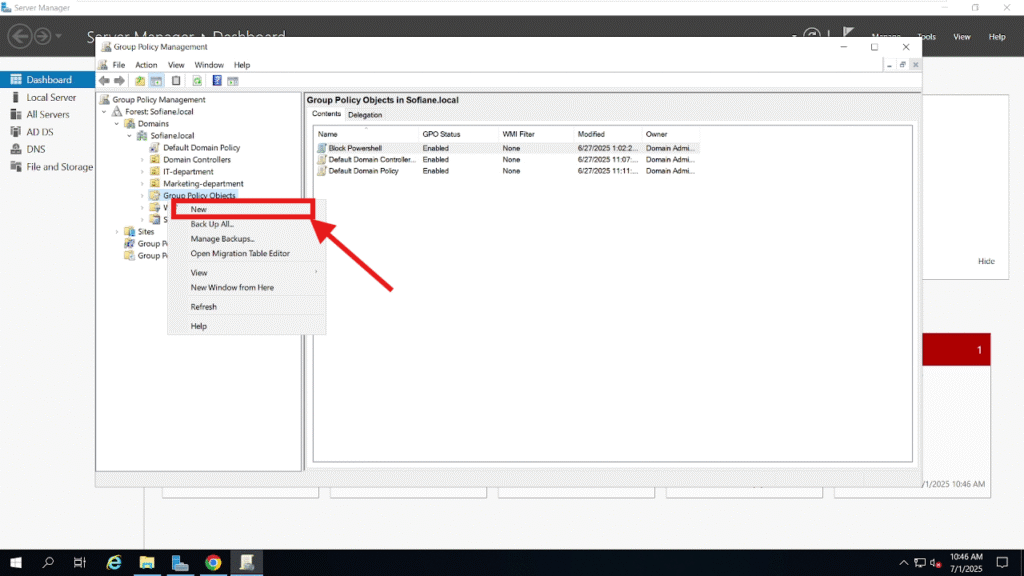
Task: Select the Block Powershell GPO row
Action: [x=507, y=148]
